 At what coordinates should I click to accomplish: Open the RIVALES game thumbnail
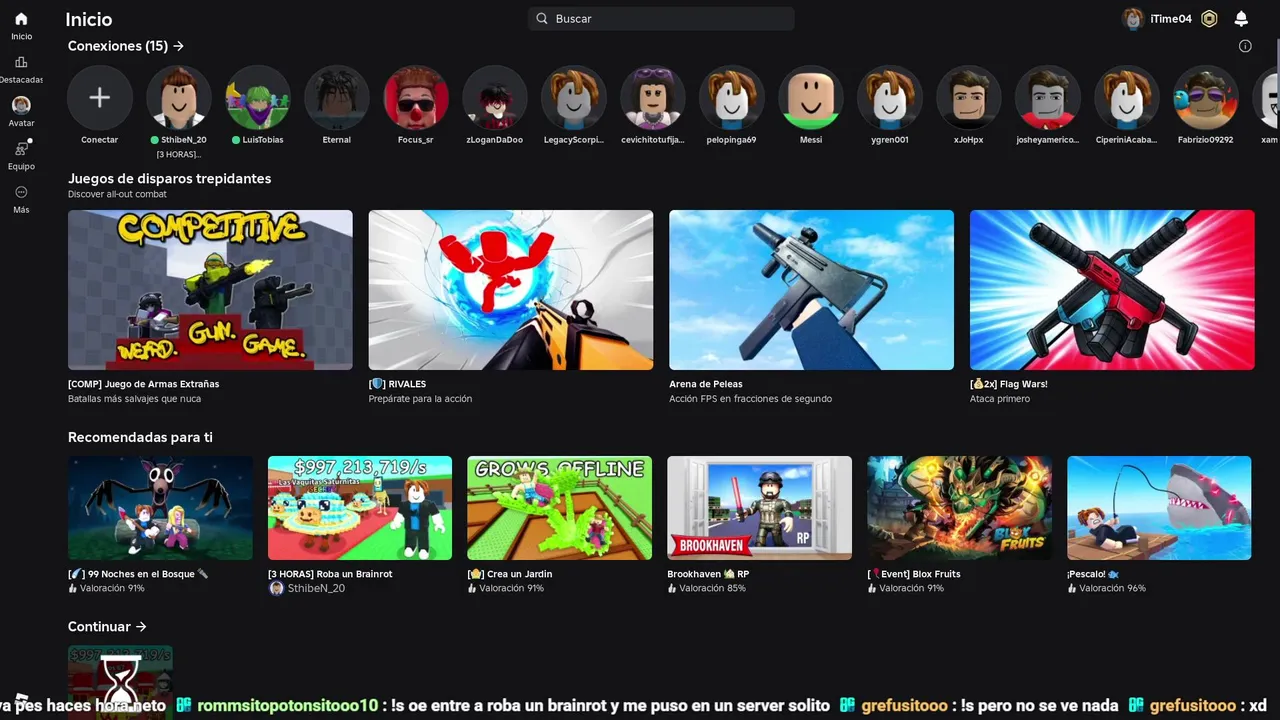(511, 290)
